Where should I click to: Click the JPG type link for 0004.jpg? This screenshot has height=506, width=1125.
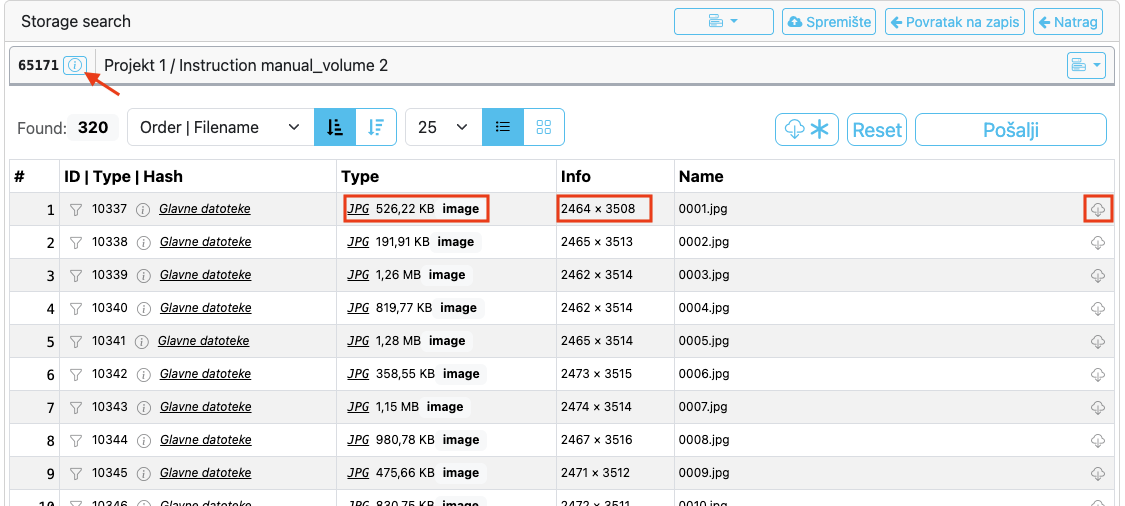(x=358, y=308)
